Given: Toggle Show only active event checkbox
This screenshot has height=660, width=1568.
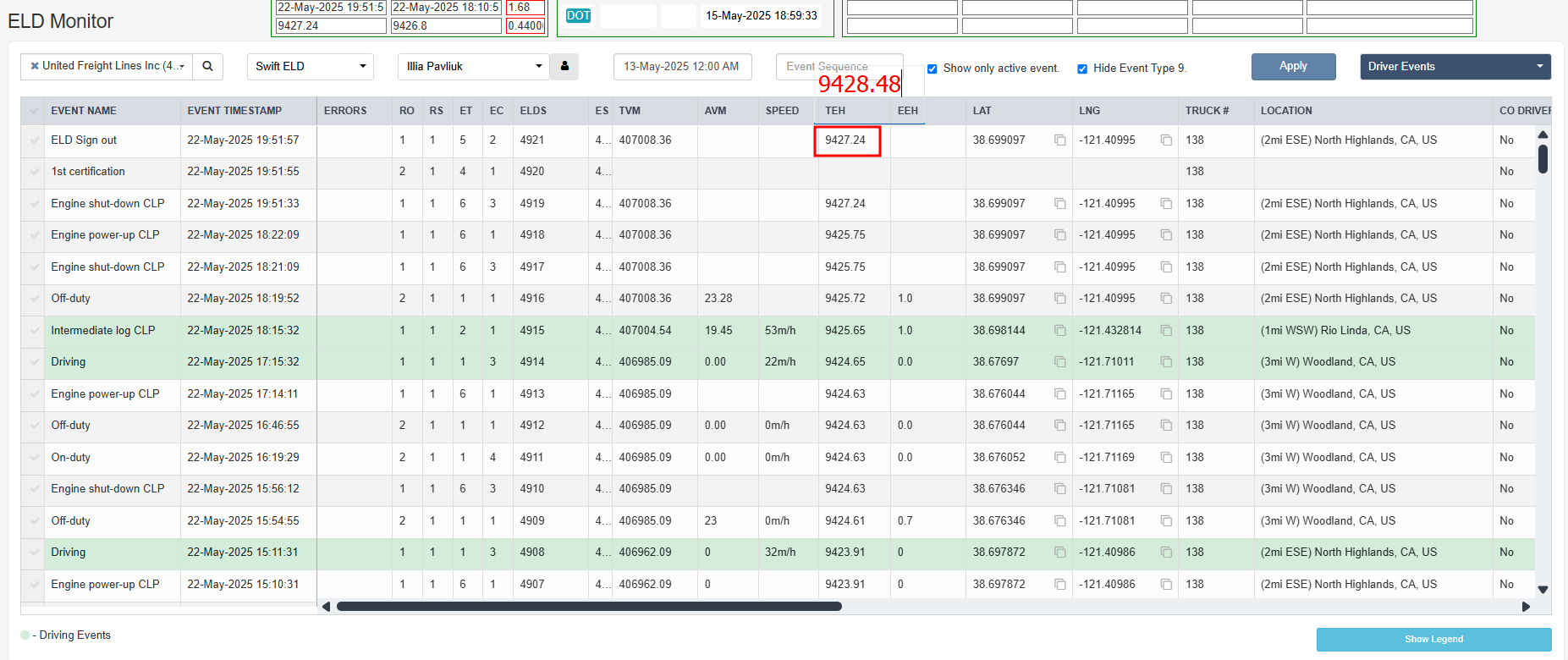Looking at the screenshot, I should coord(933,69).
